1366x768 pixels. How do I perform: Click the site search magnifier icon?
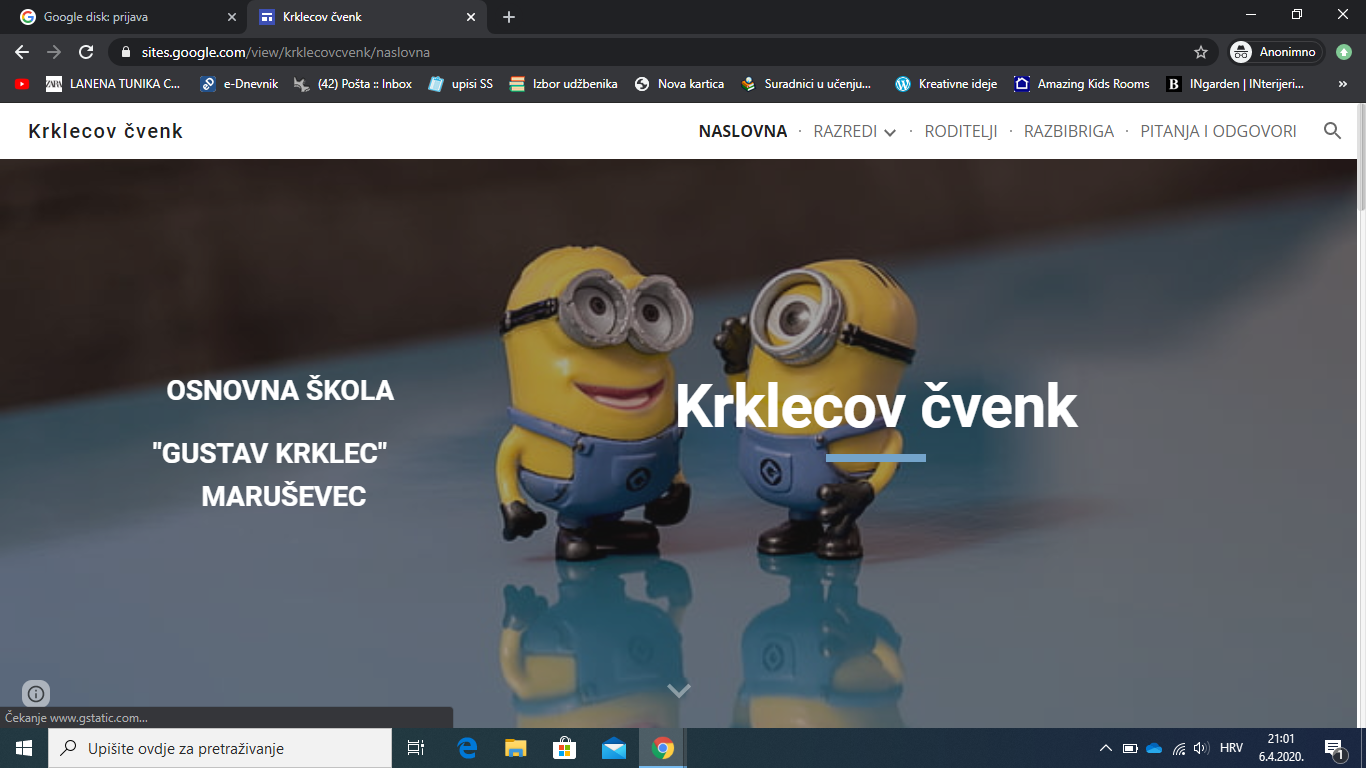[1332, 131]
